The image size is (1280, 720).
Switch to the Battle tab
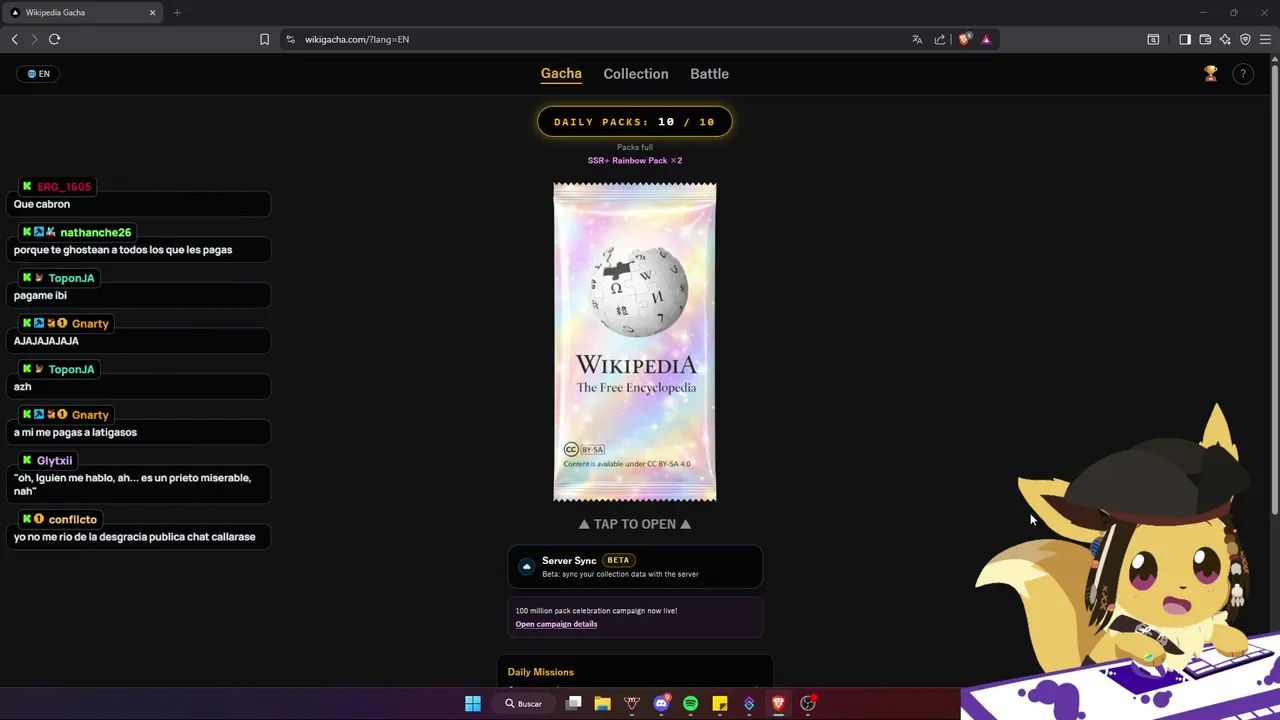(709, 74)
